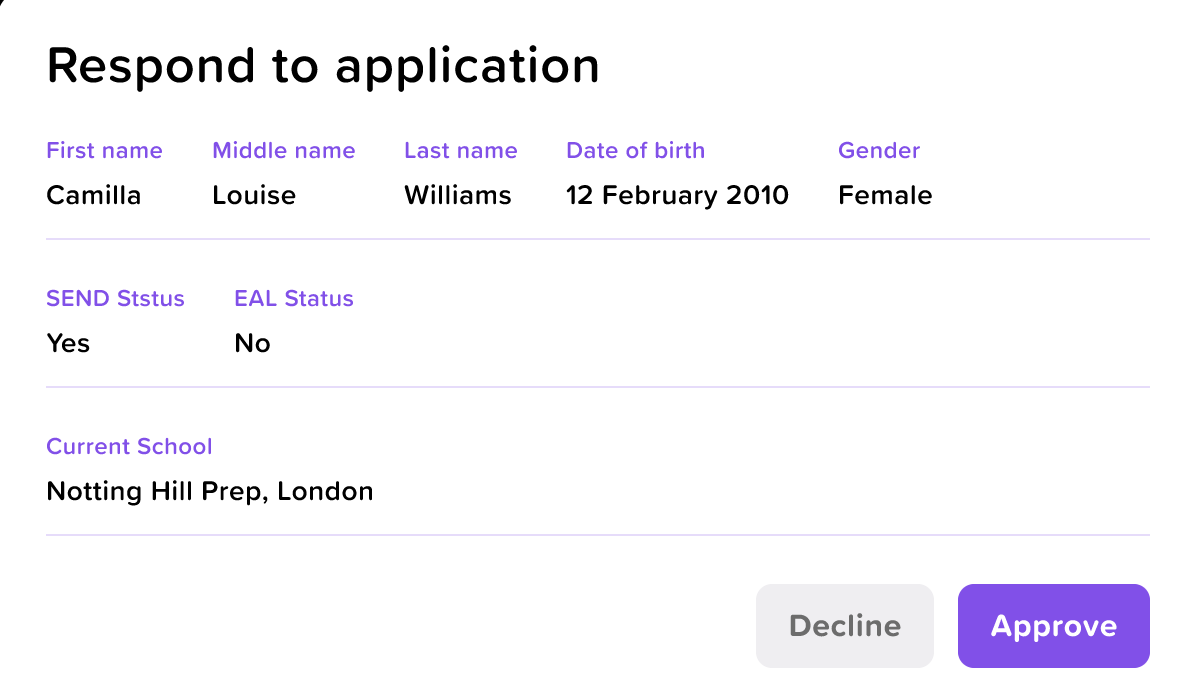Viewport: 1186px width, 696px height.
Task: Click the 'Respond to application' heading
Action: (322, 66)
